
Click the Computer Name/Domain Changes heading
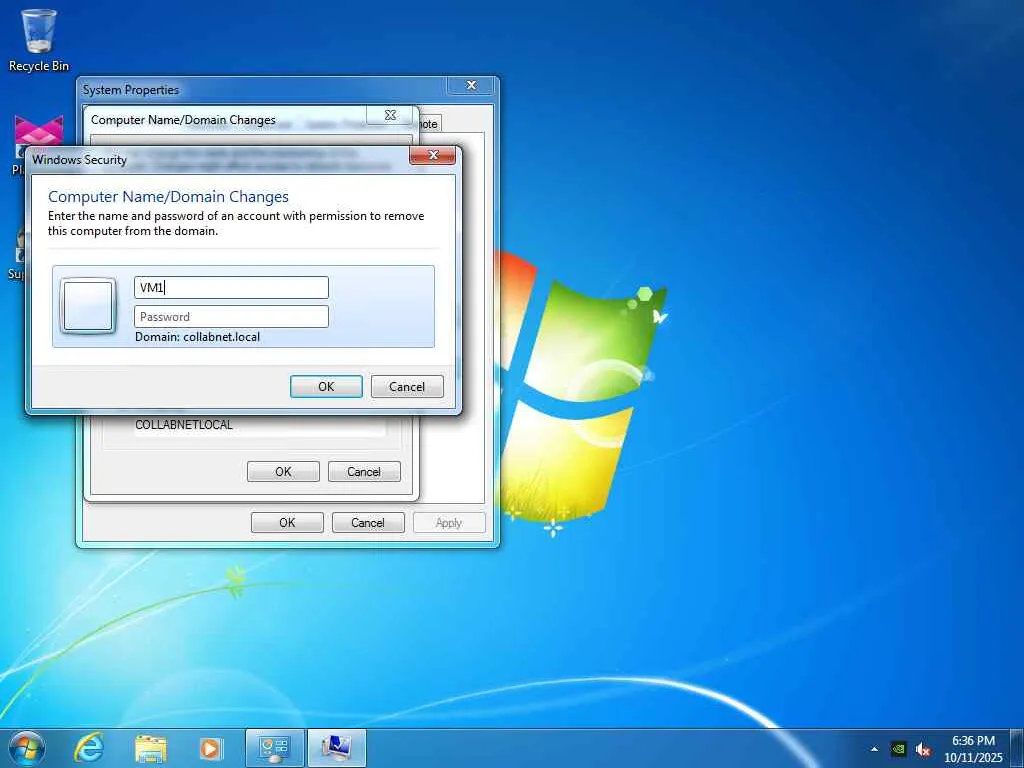tap(168, 197)
